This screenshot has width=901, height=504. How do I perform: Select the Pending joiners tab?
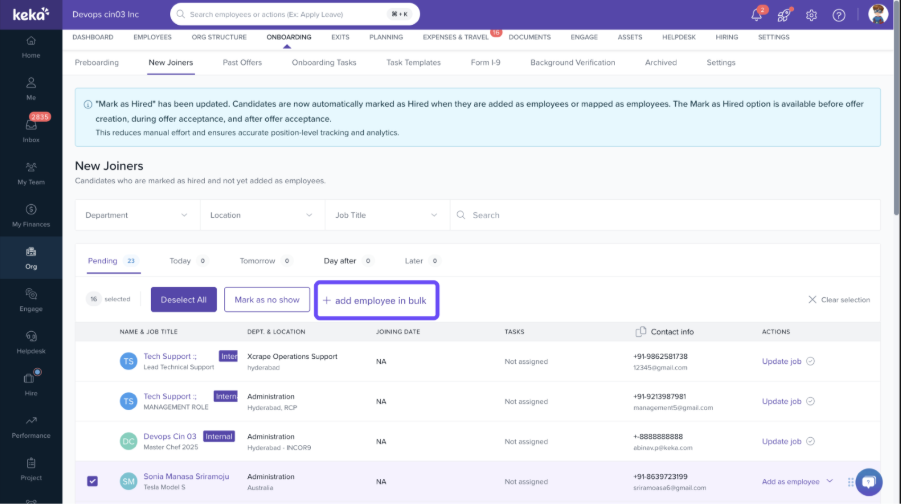click(113, 261)
